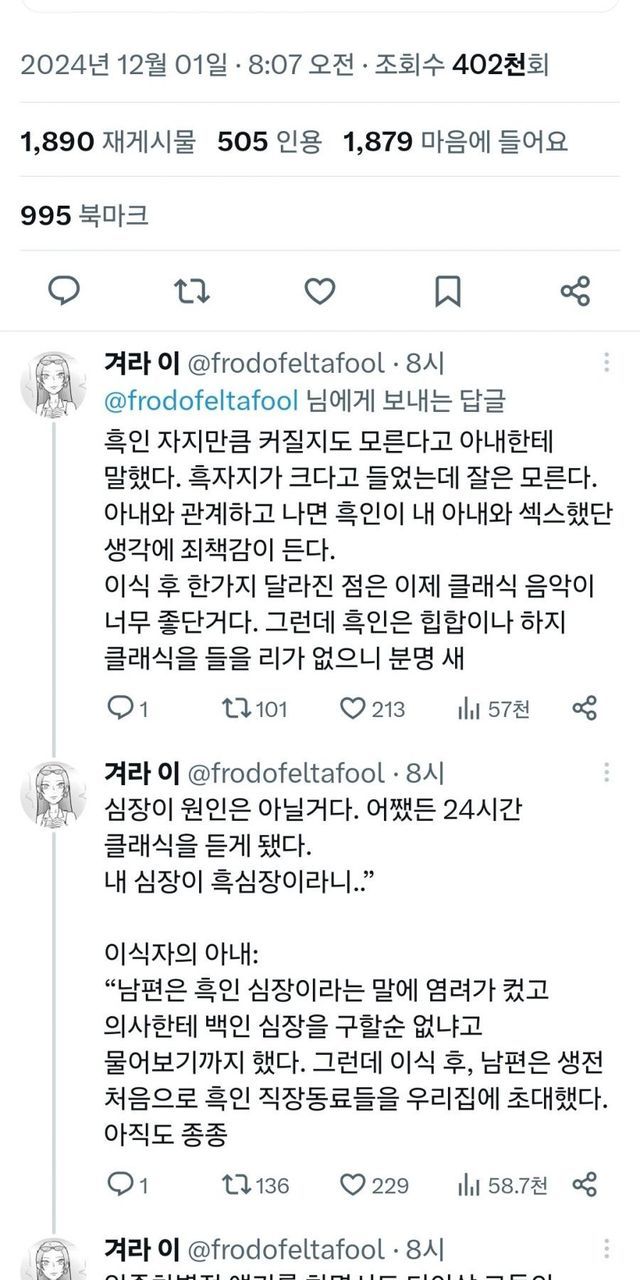
Task: Like the reply with 229 likes
Action: (x=352, y=1186)
